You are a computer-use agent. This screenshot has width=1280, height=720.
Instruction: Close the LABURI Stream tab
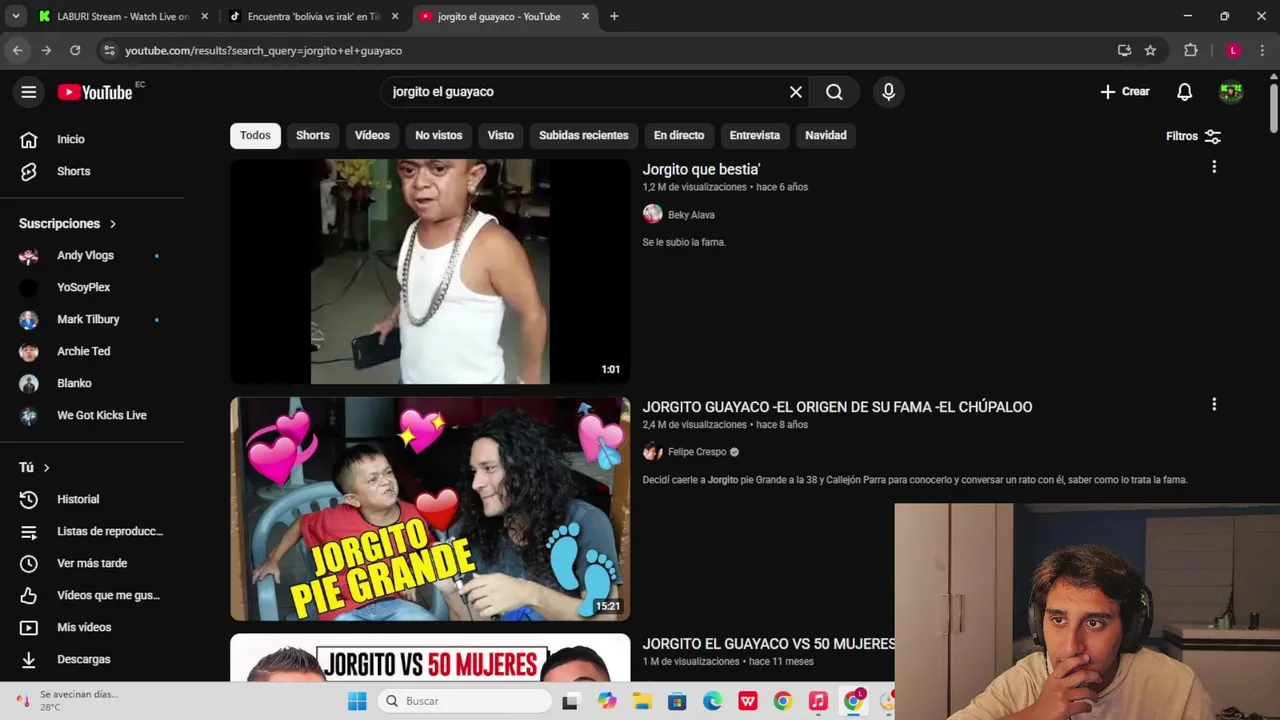point(204,16)
